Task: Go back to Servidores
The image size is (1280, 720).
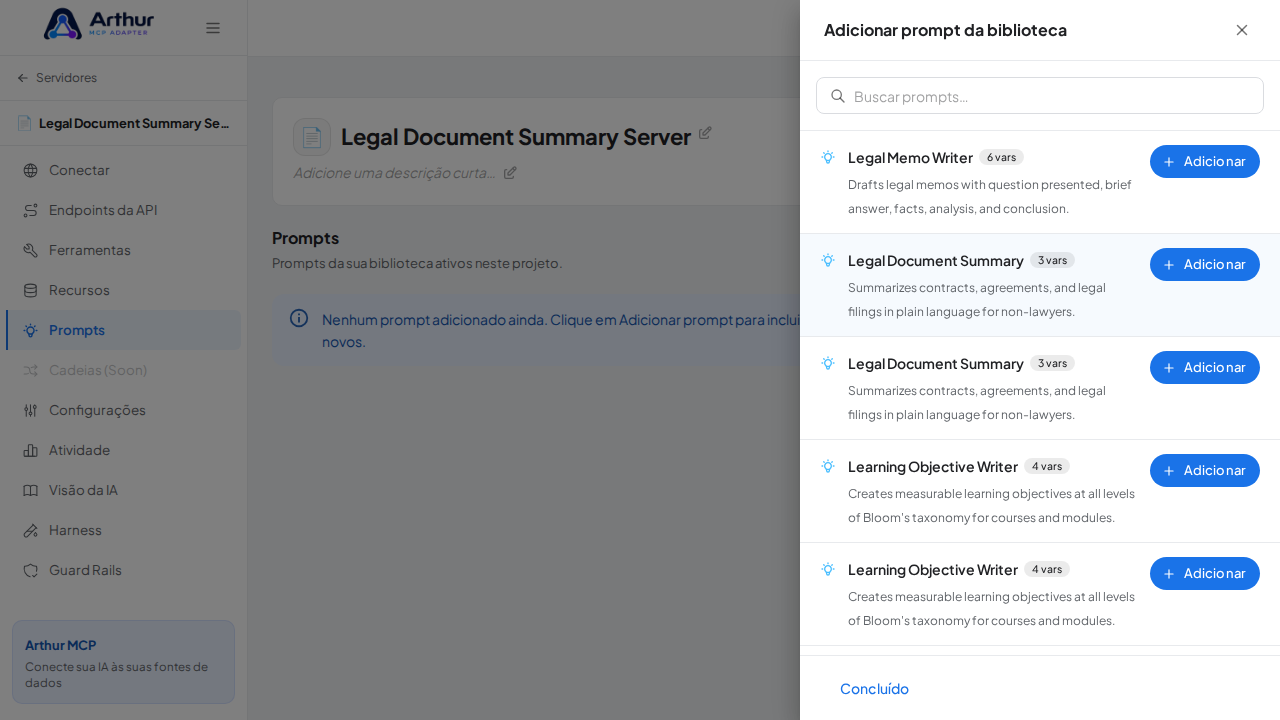Action: tap(57, 77)
